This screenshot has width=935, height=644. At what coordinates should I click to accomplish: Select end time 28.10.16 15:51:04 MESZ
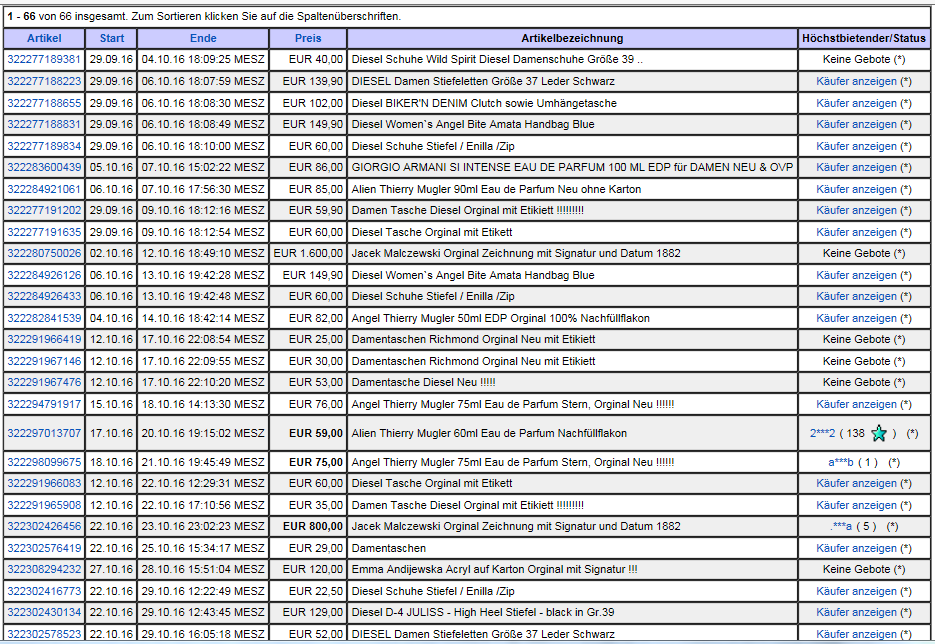click(x=203, y=569)
